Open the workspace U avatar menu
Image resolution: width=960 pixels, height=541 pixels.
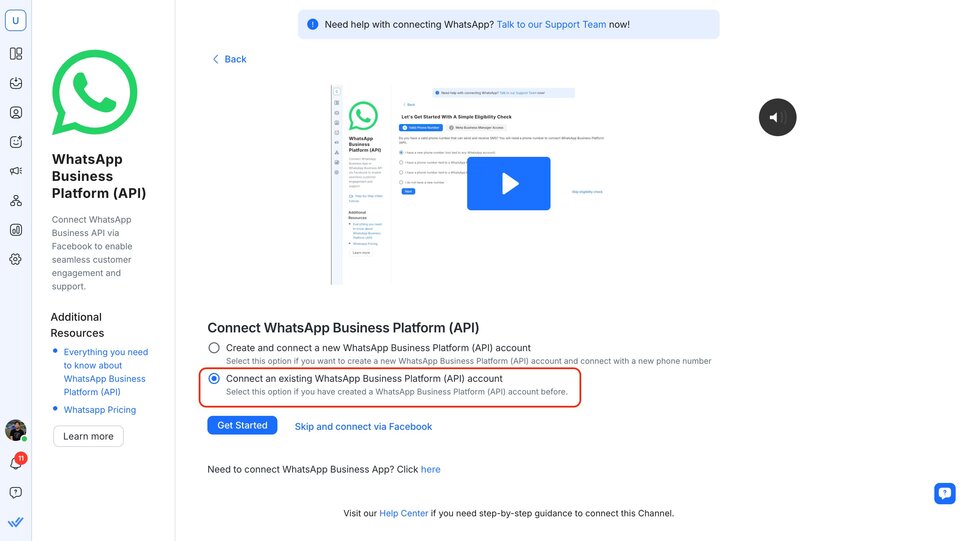15,20
